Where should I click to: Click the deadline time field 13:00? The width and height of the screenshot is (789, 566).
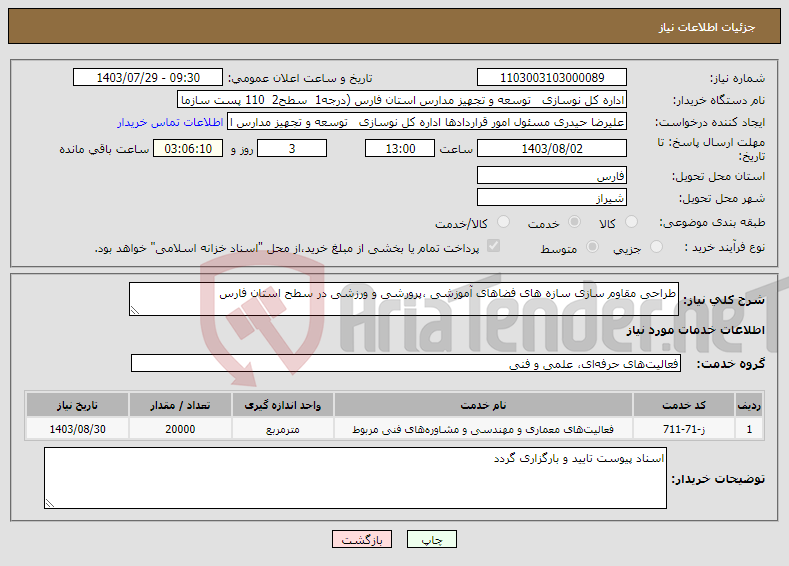click(400, 148)
